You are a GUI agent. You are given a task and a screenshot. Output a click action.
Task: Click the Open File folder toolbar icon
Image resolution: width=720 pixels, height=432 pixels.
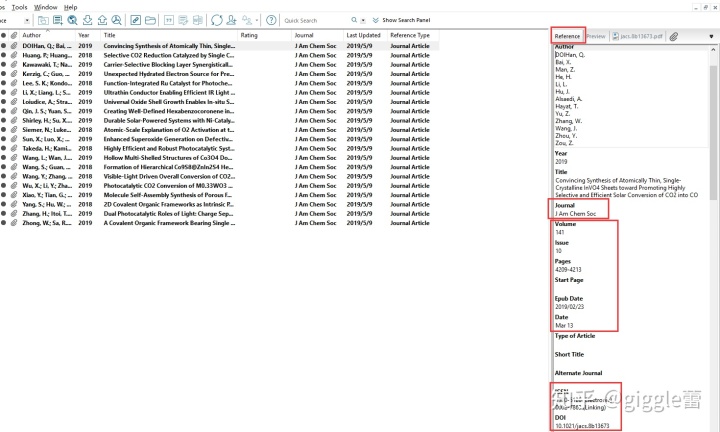pos(150,20)
